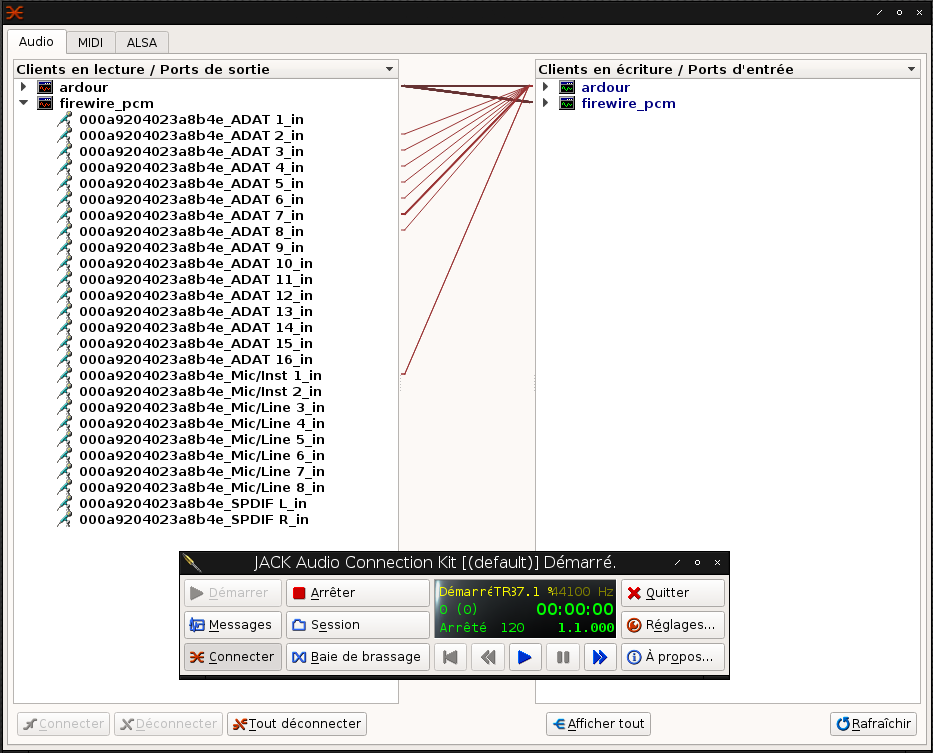933x753 pixels.
Task: Open the À propos dialog
Action: [x=673, y=657]
